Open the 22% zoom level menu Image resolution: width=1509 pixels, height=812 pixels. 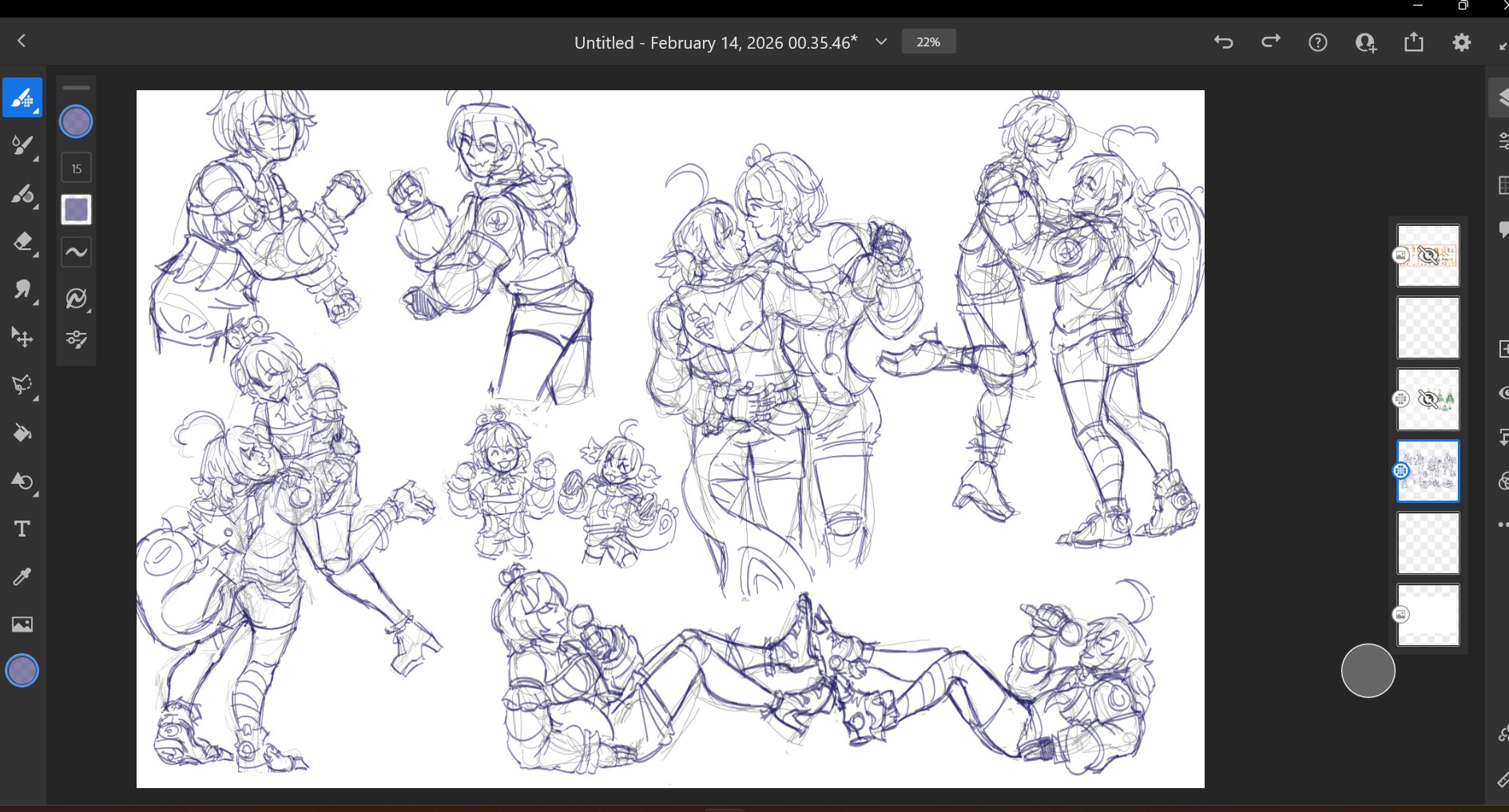(928, 42)
